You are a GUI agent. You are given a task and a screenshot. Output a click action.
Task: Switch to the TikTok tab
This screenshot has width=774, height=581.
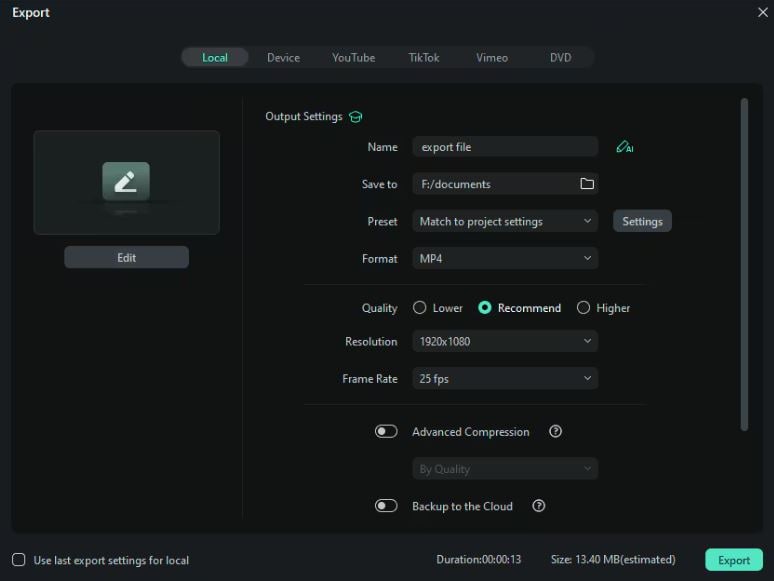(424, 57)
